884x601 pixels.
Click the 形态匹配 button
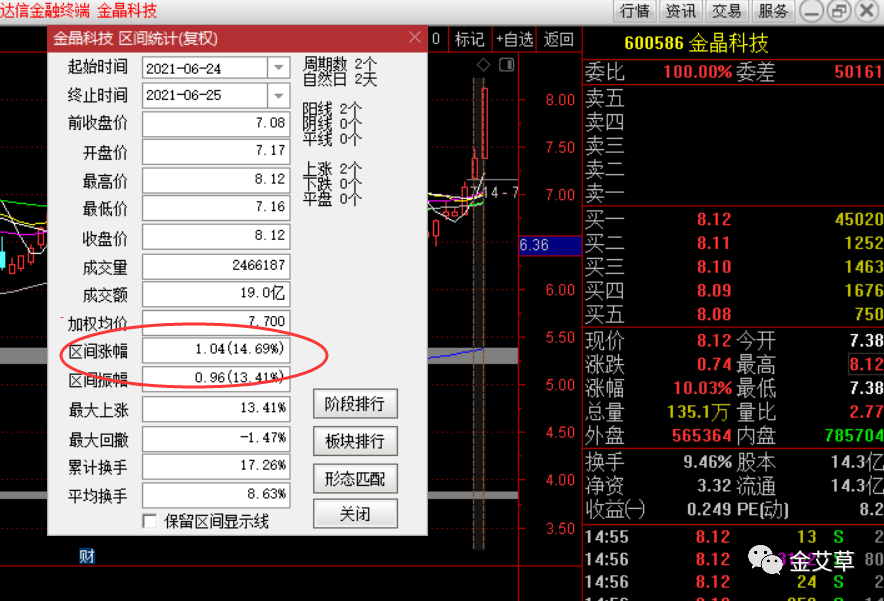(x=355, y=479)
